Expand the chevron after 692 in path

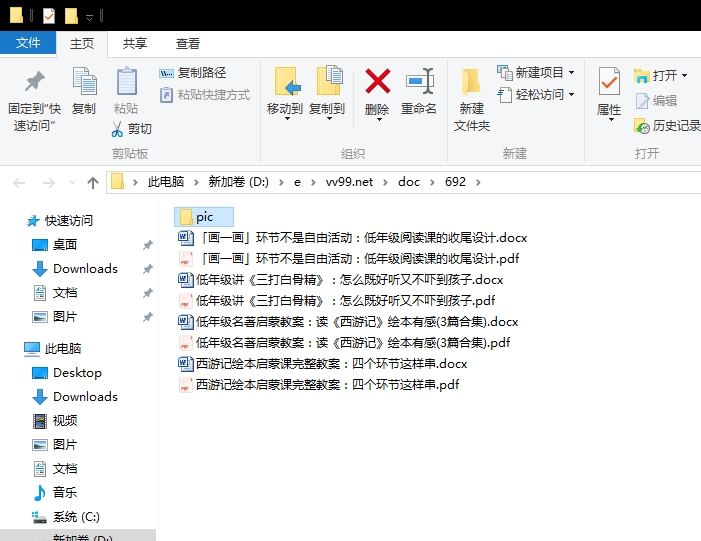(478, 182)
